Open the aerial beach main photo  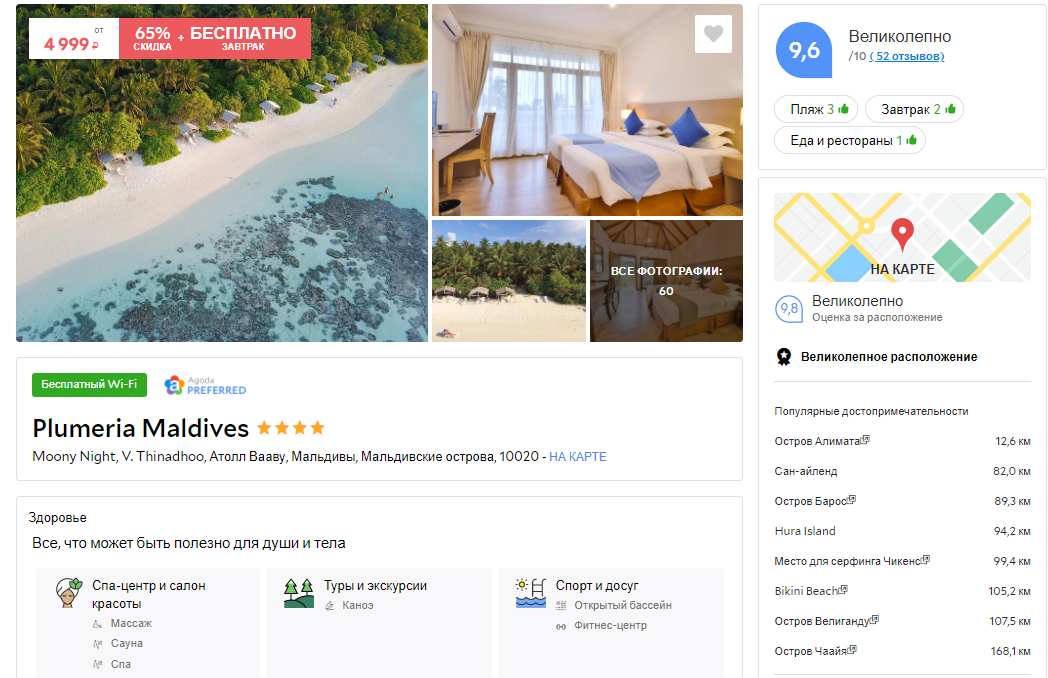coord(222,173)
